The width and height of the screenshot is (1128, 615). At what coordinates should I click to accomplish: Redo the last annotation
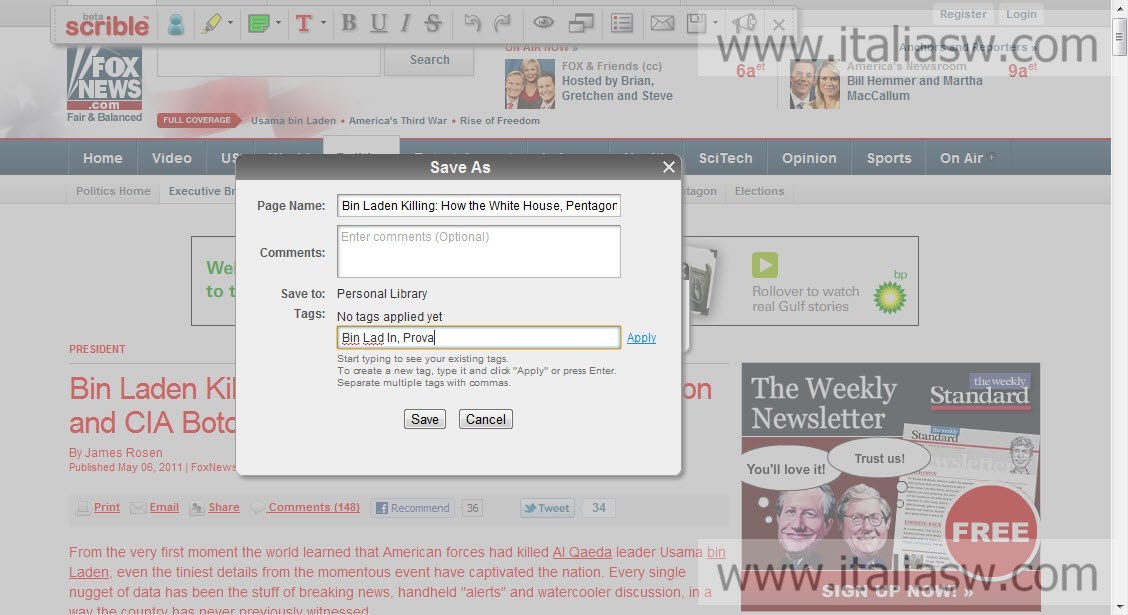pos(502,24)
